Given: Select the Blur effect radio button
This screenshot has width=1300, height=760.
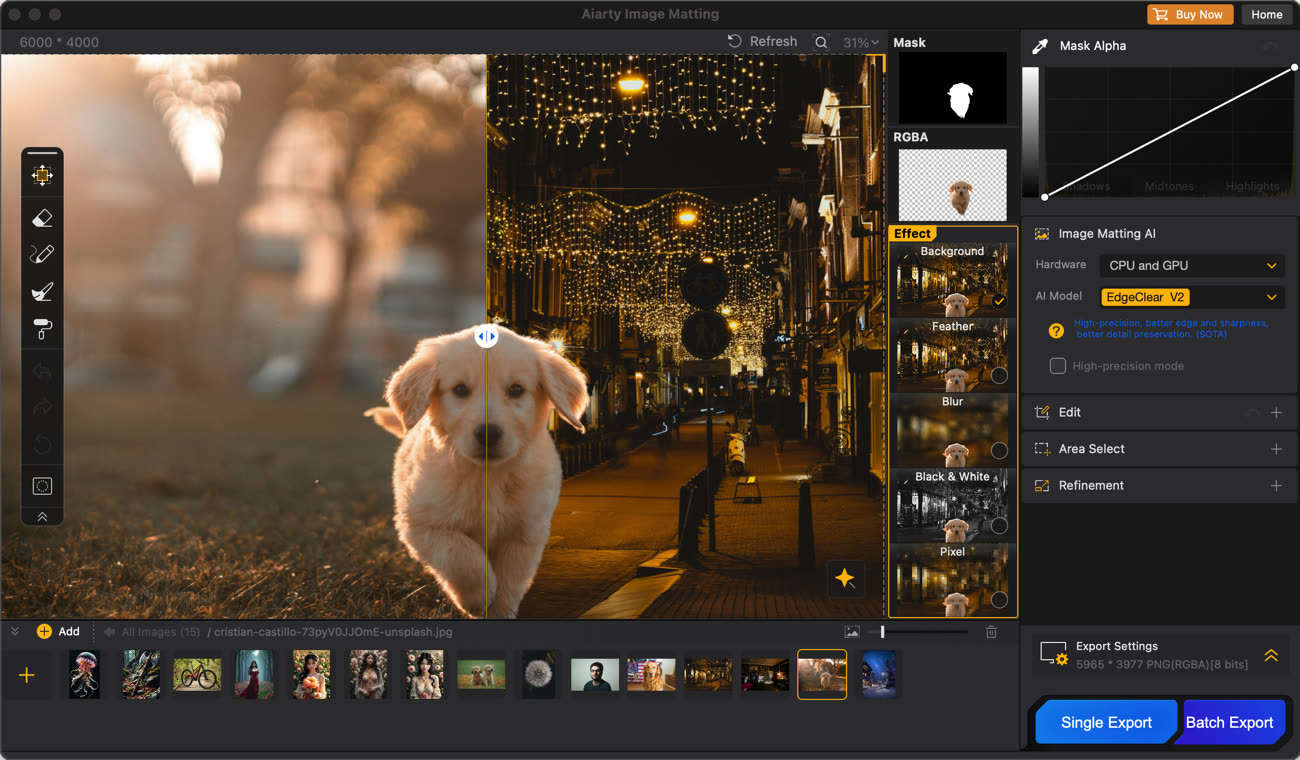Looking at the screenshot, I should (x=998, y=451).
